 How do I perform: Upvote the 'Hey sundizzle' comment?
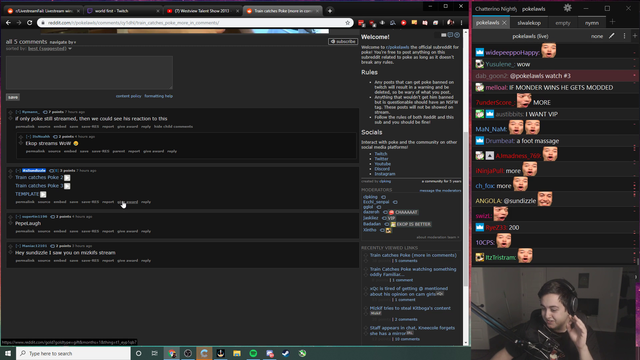click(x=11, y=246)
